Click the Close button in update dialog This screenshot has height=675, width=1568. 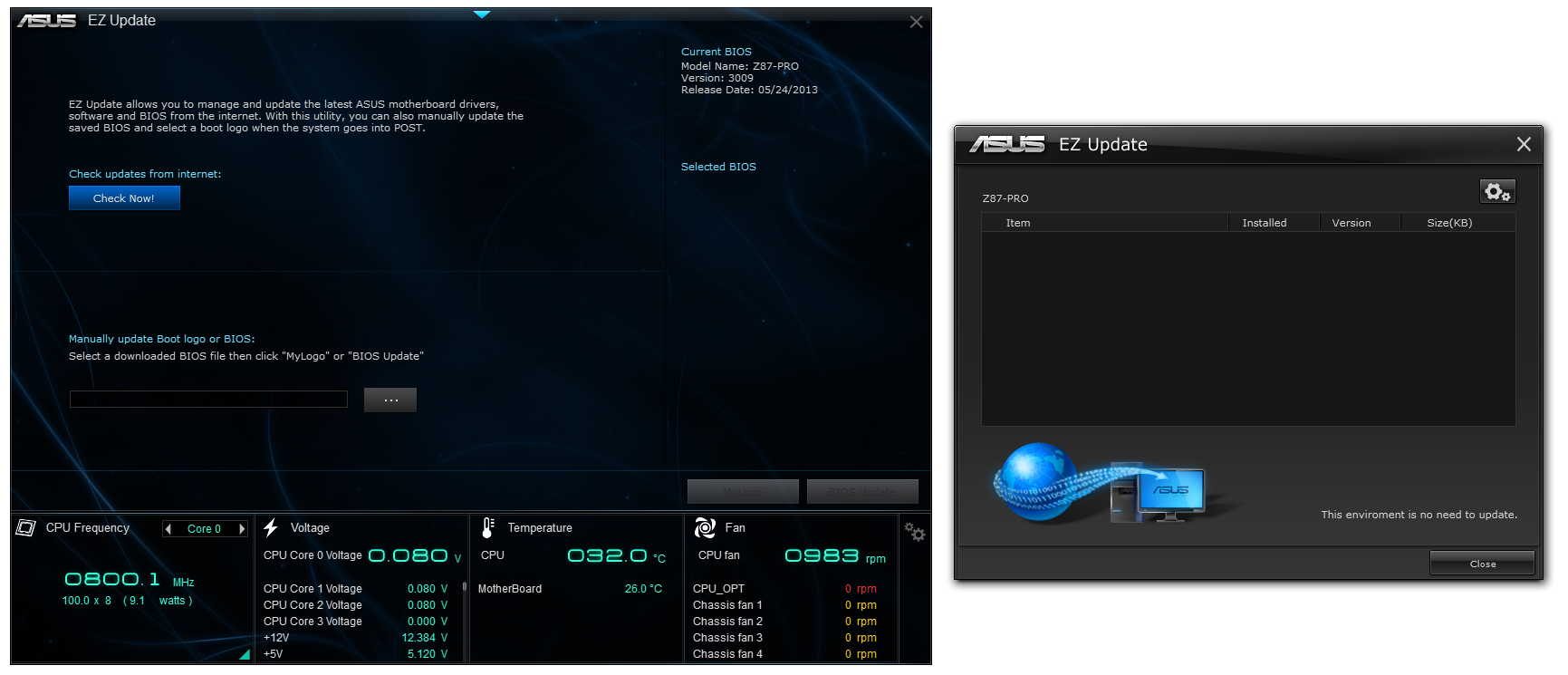[x=1482, y=564]
